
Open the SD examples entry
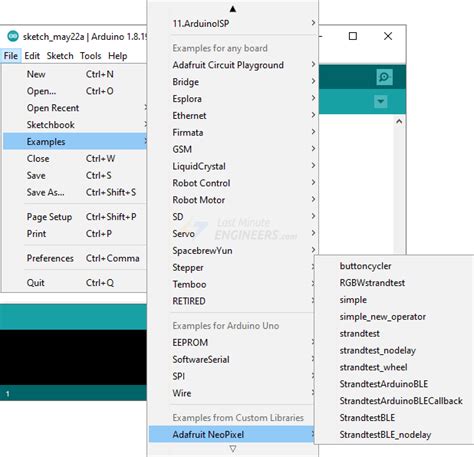click(233, 217)
